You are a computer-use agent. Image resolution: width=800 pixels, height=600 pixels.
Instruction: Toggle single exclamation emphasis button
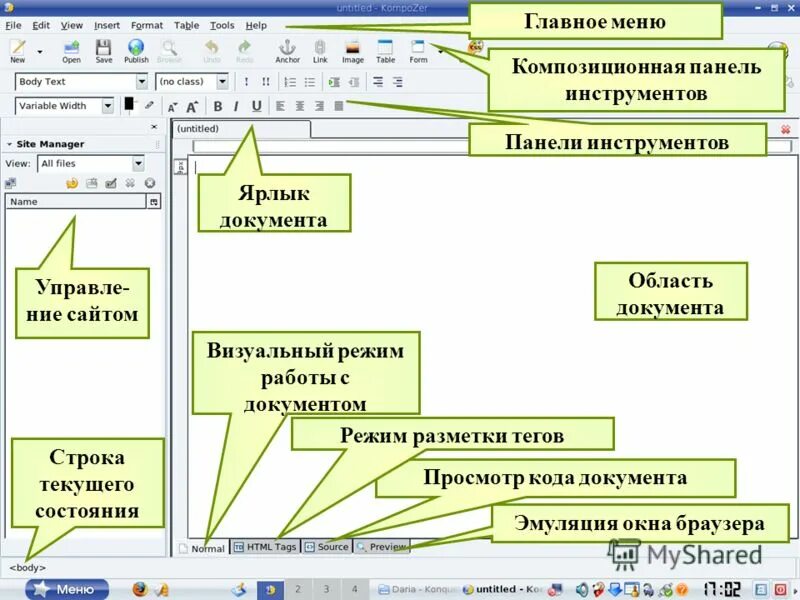pos(246,82)
